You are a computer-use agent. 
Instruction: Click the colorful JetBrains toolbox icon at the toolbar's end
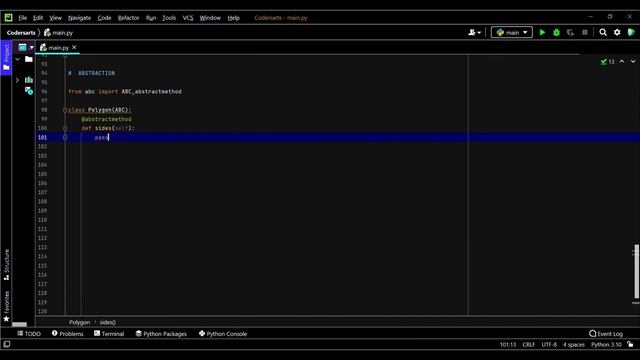631,32
